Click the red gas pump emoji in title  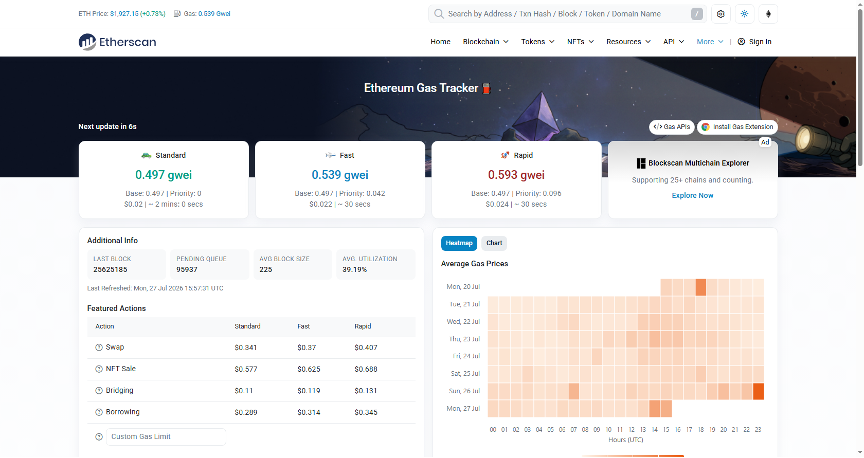point(486,88)
